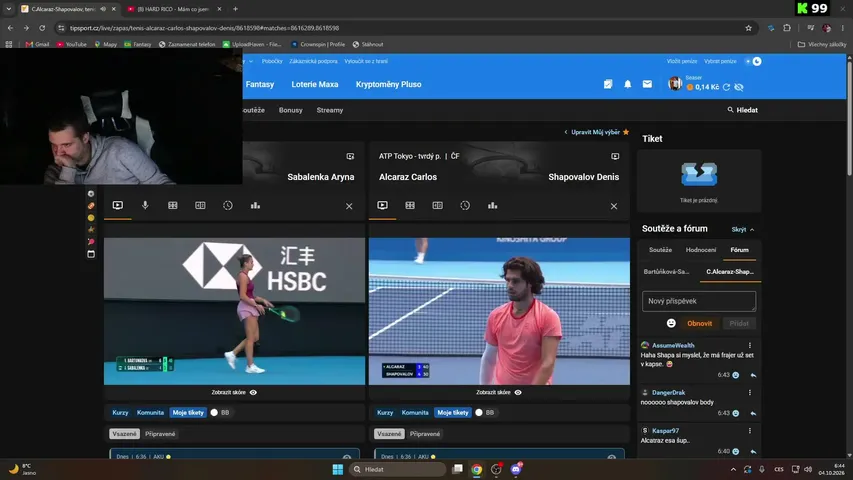Image resolution: width=853 pixels, height=480 pixels.
Task: Show score under Sabalenka stream via eye icon
Action: pyautogui.click(x=253, y=392)
